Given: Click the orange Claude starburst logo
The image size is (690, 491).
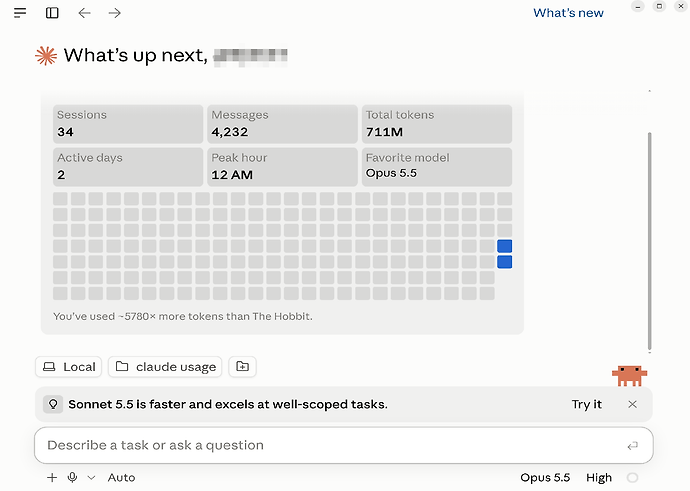Looking at the screenshot, I should click(x=46, y=56).
